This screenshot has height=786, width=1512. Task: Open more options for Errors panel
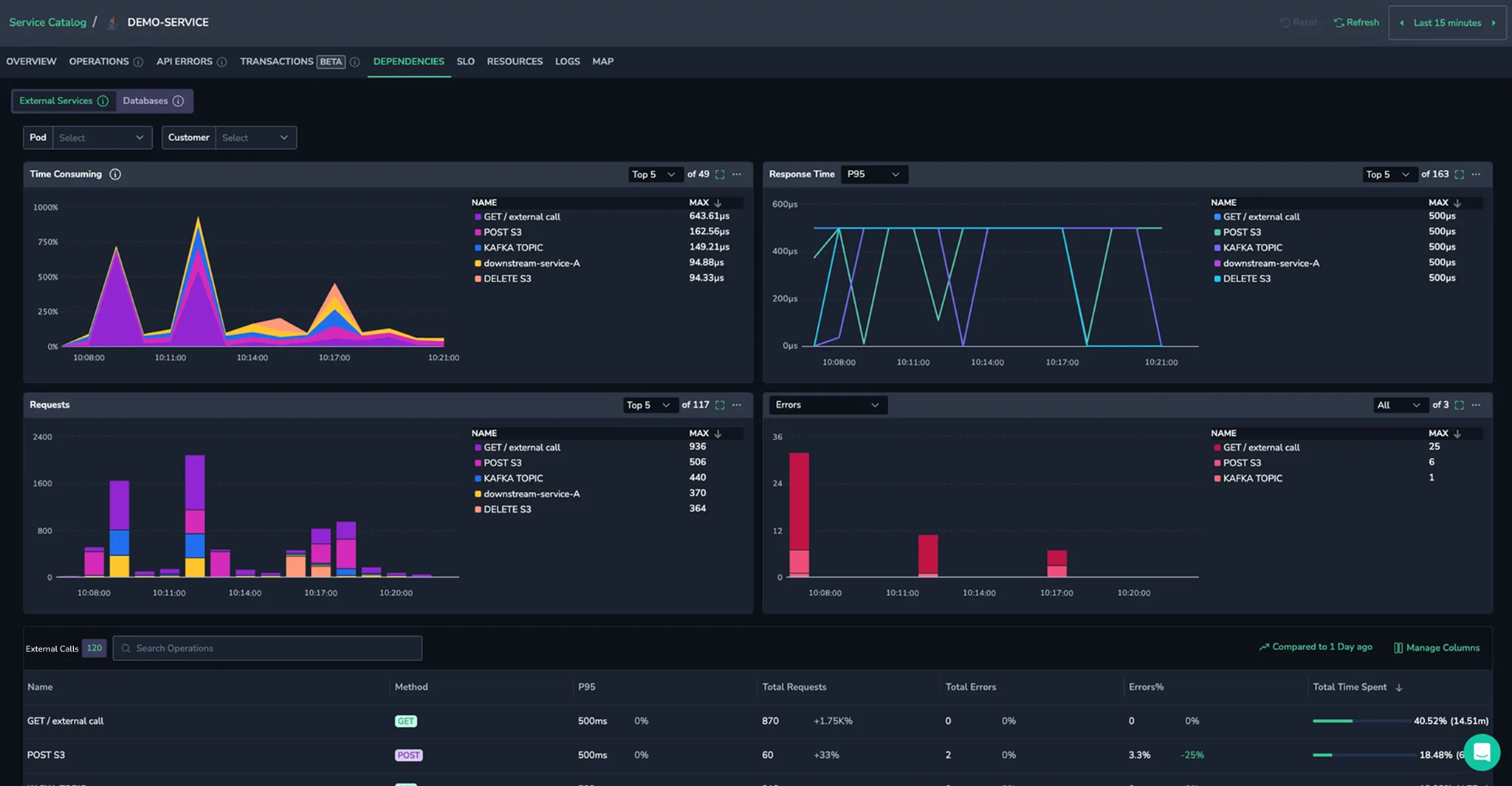point(1476,405)
